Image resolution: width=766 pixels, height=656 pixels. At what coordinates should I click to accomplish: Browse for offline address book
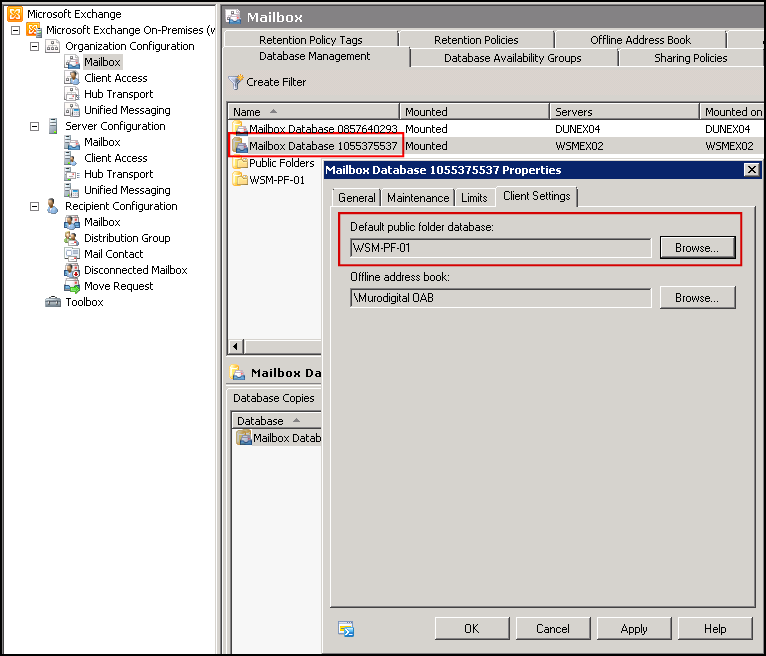[697, 297]
